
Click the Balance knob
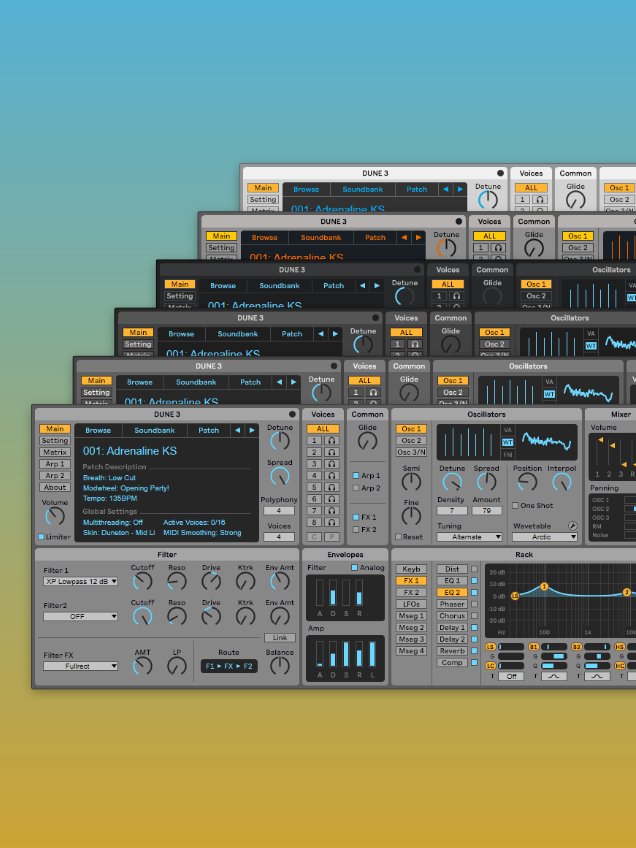coord(280,666)
